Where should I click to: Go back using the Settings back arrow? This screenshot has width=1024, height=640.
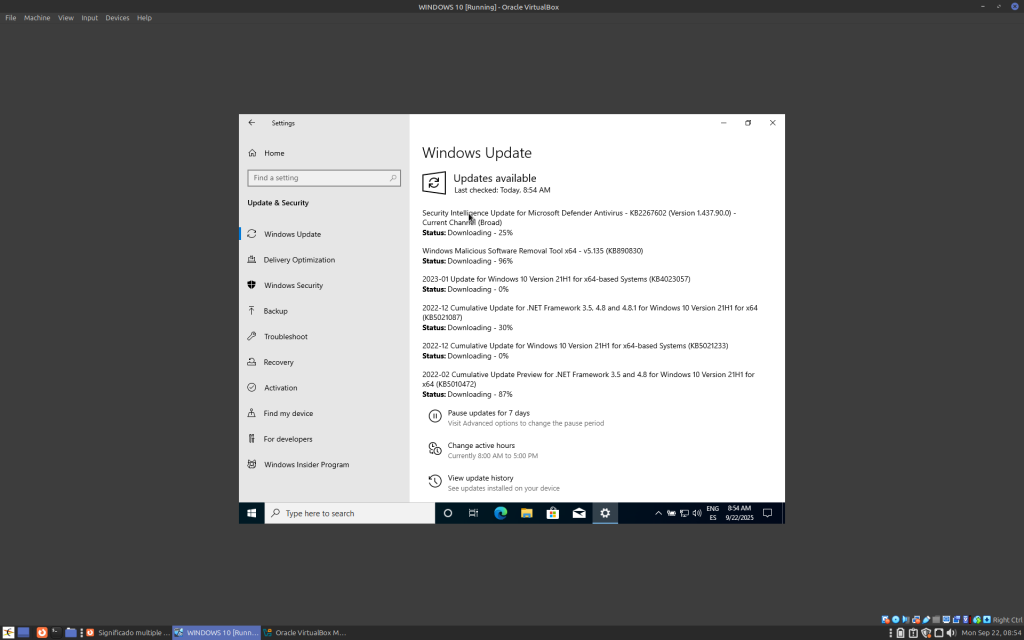click(x=252, y=123)
